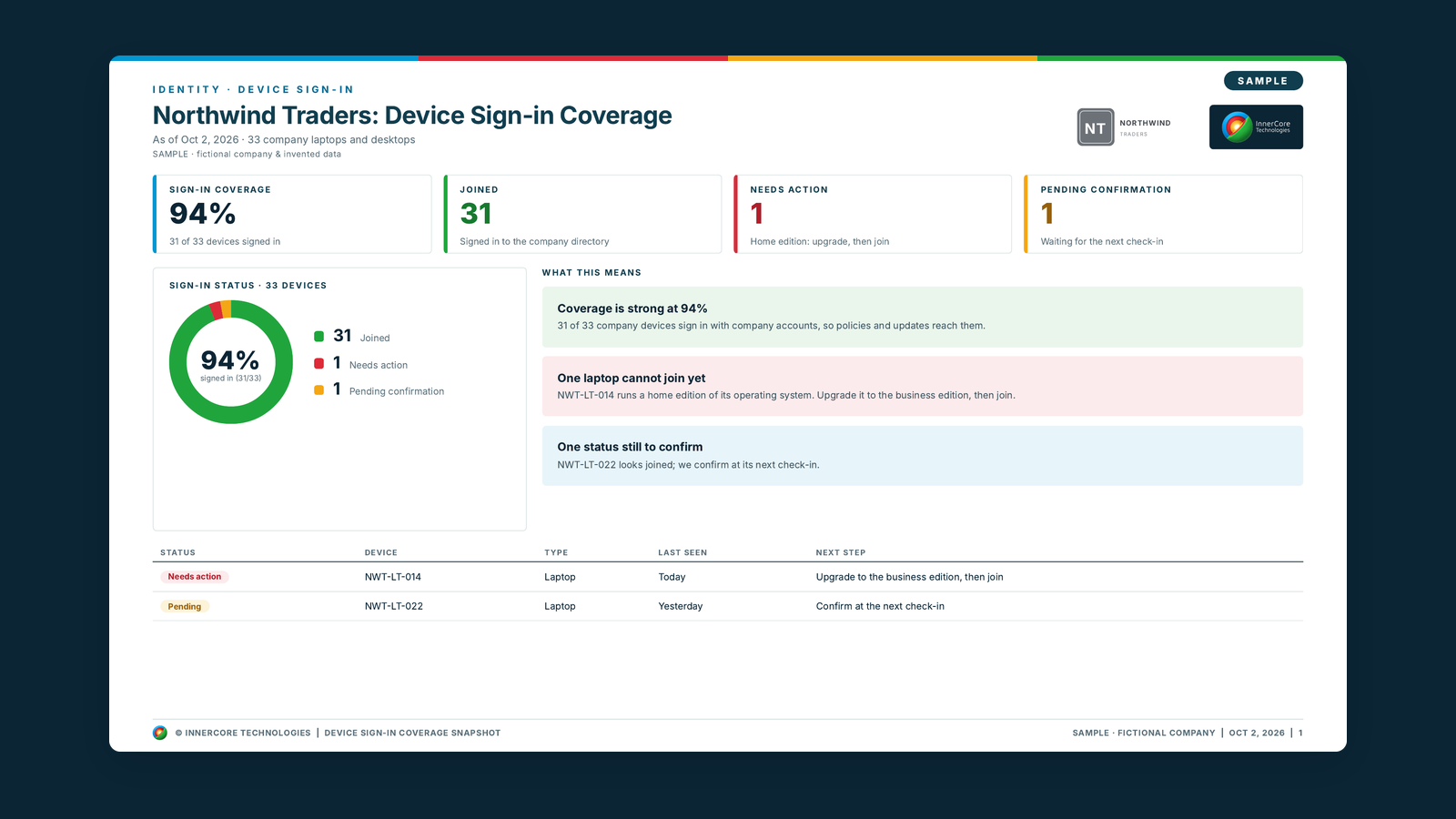Click "© INNERCORE TECHNOLOGIES" footer text
Viewport: 1456px width, 819px height.
point(243,733)
